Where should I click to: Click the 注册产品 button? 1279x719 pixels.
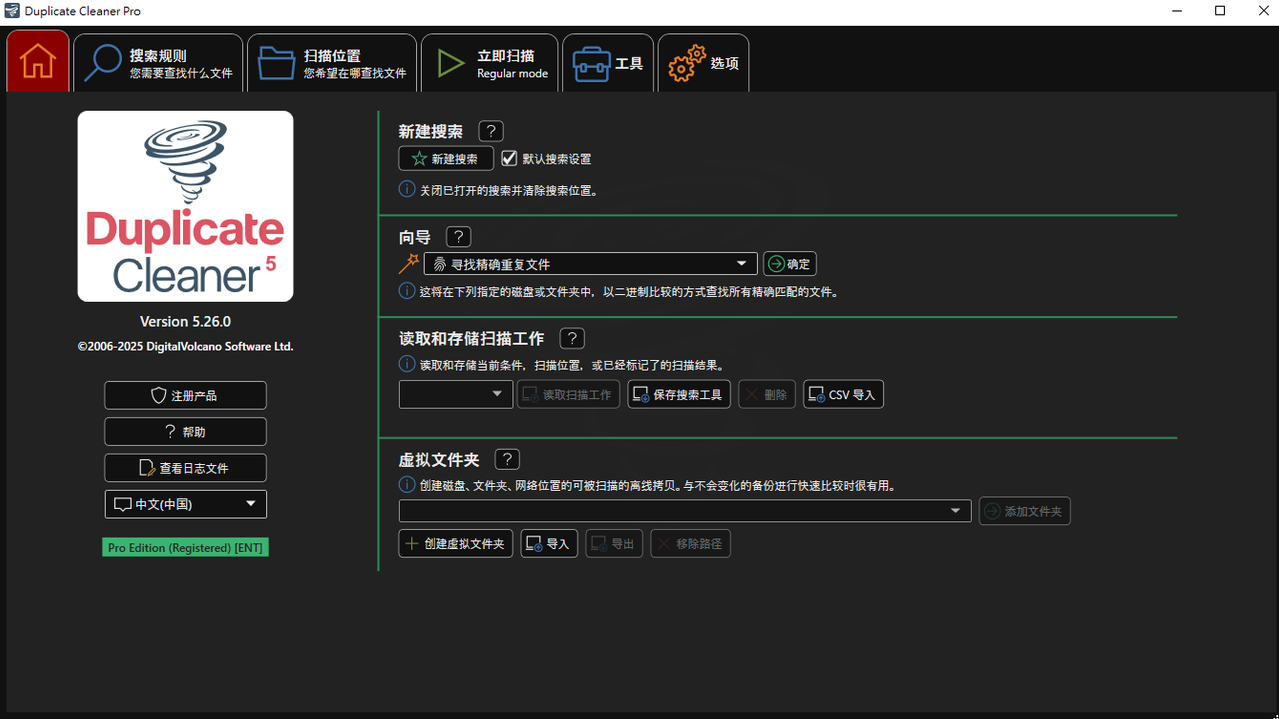(x=185, y=395)
